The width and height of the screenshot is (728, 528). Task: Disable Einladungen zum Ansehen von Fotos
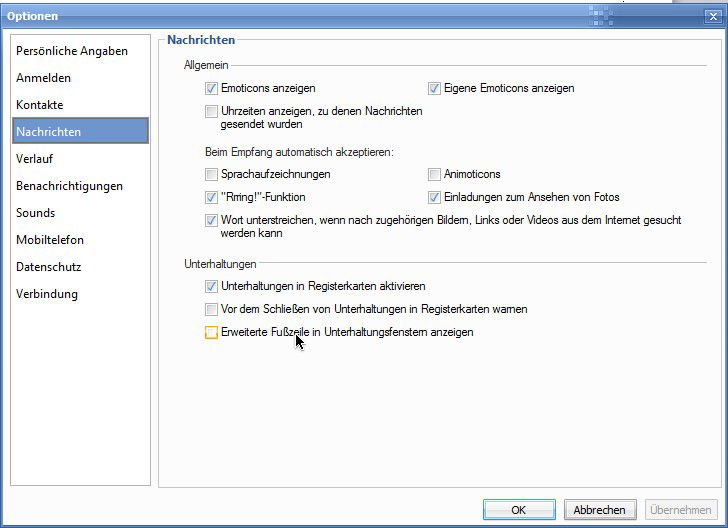coord(434,197)
